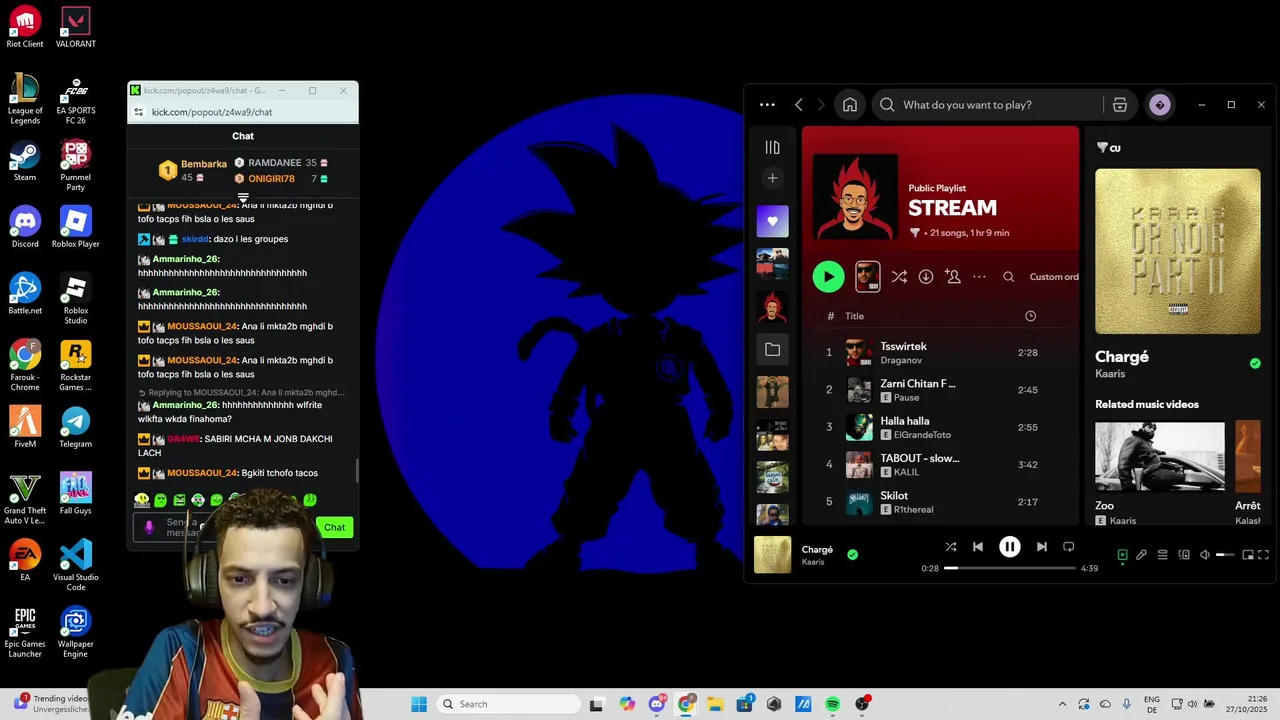
Task: Enter Spotify fullscreen mode
Action: pyautogui.click(x=1264, y=555)
